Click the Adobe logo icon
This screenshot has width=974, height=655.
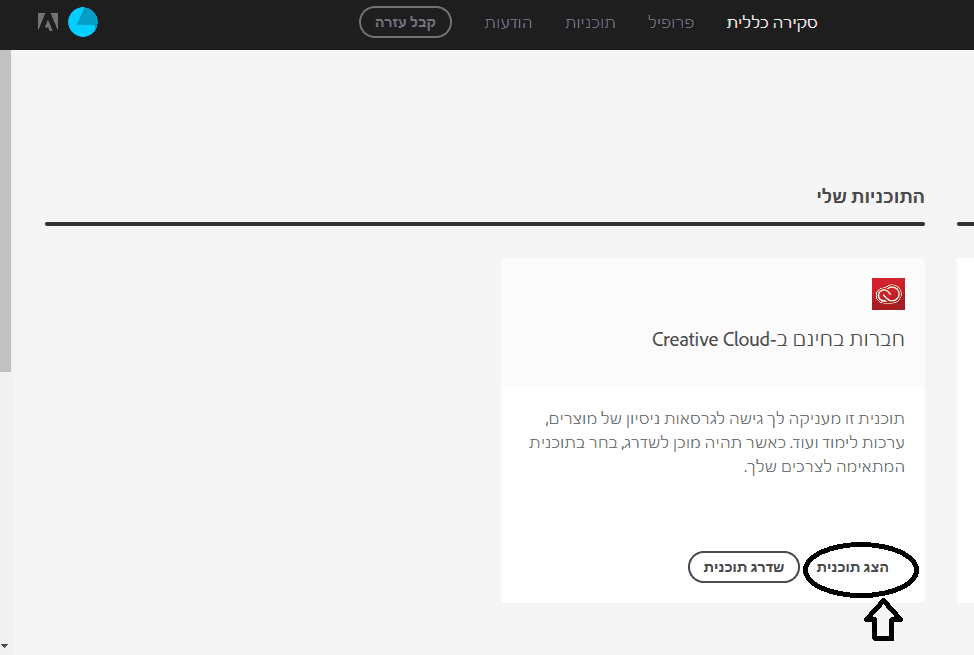[x=48, y=22]
